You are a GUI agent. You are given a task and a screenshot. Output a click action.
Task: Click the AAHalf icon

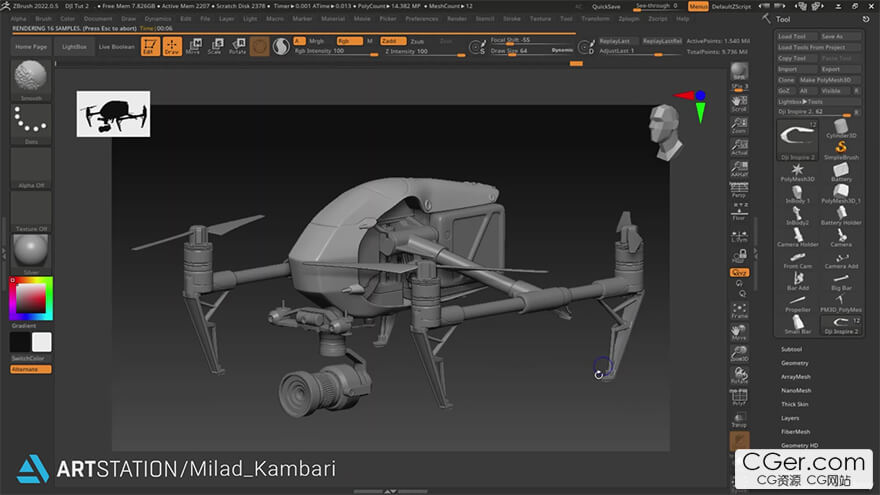pos(739,168)
